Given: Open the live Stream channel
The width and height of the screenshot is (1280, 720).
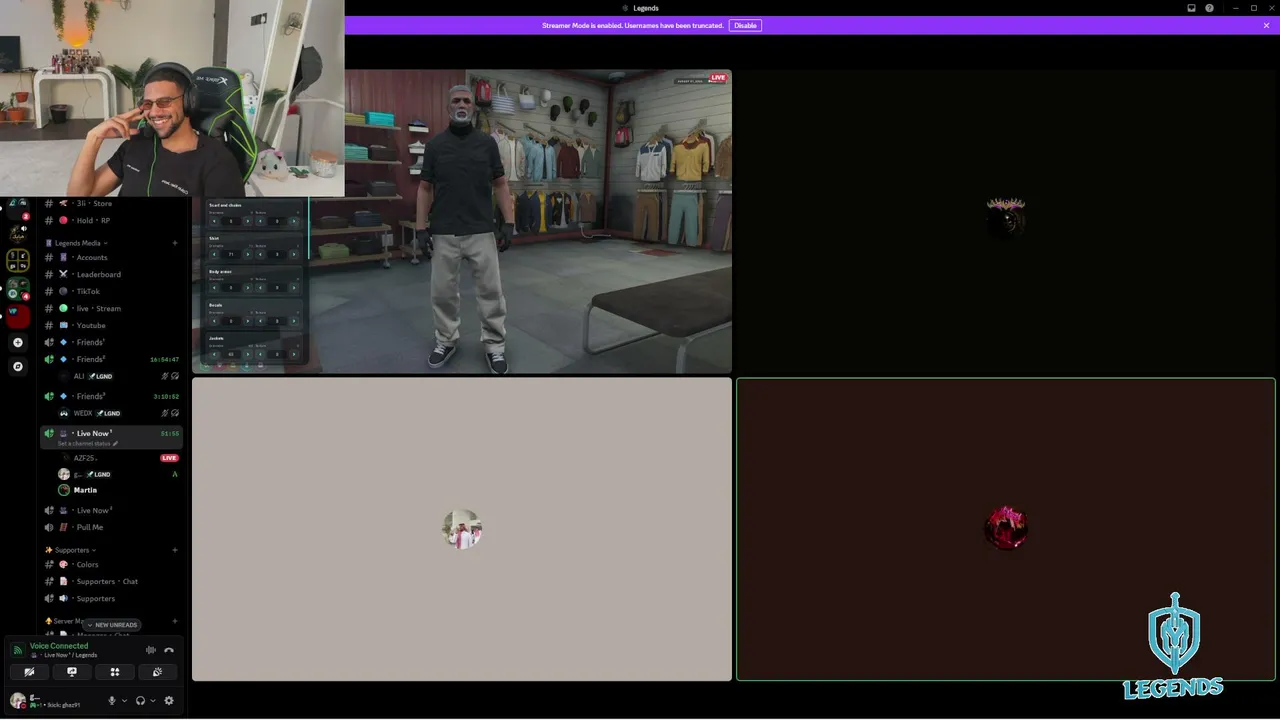Looking at the screenshot, I should coord(110,308).
